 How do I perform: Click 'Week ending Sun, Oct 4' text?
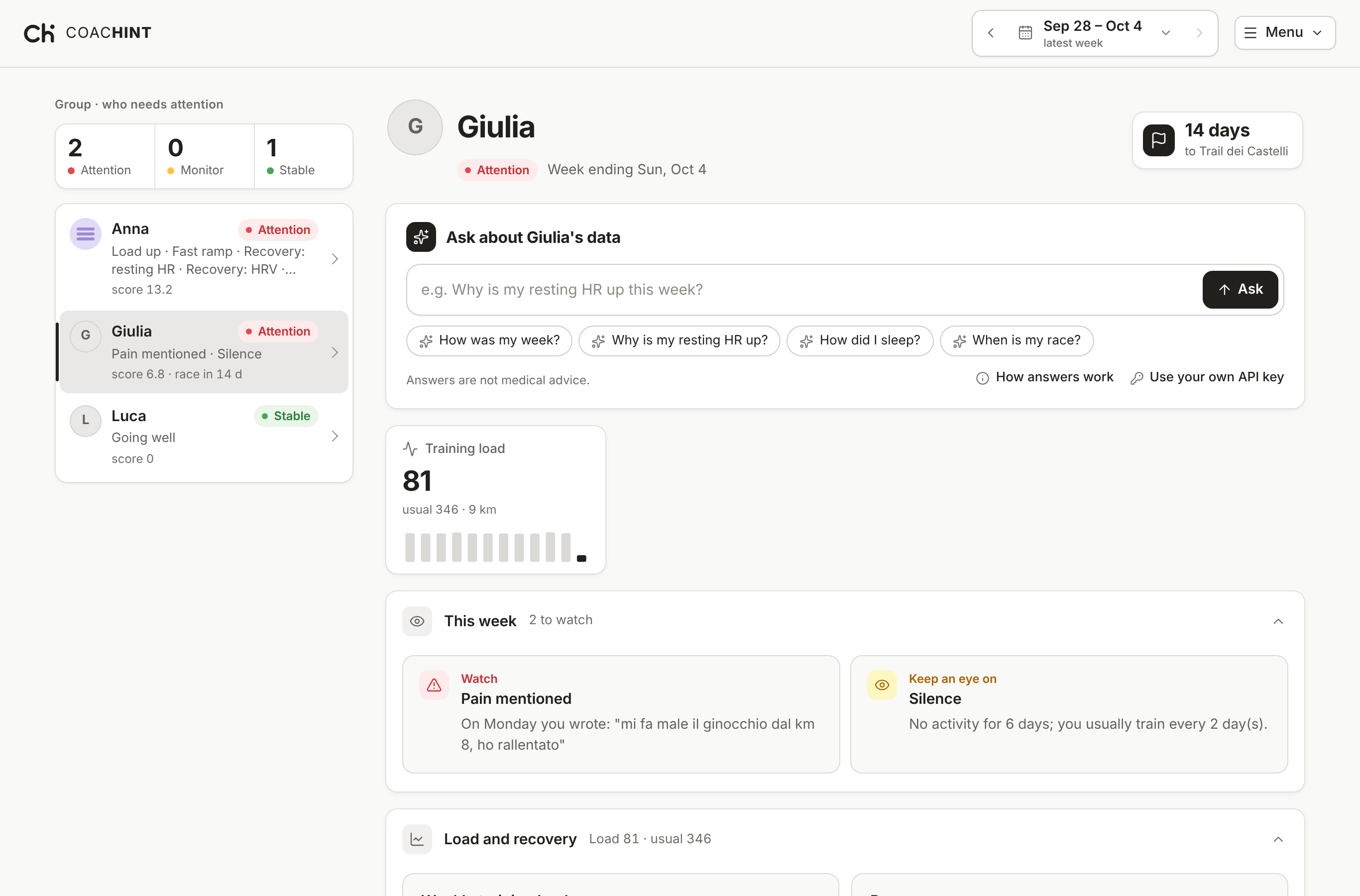coord(627,170)
